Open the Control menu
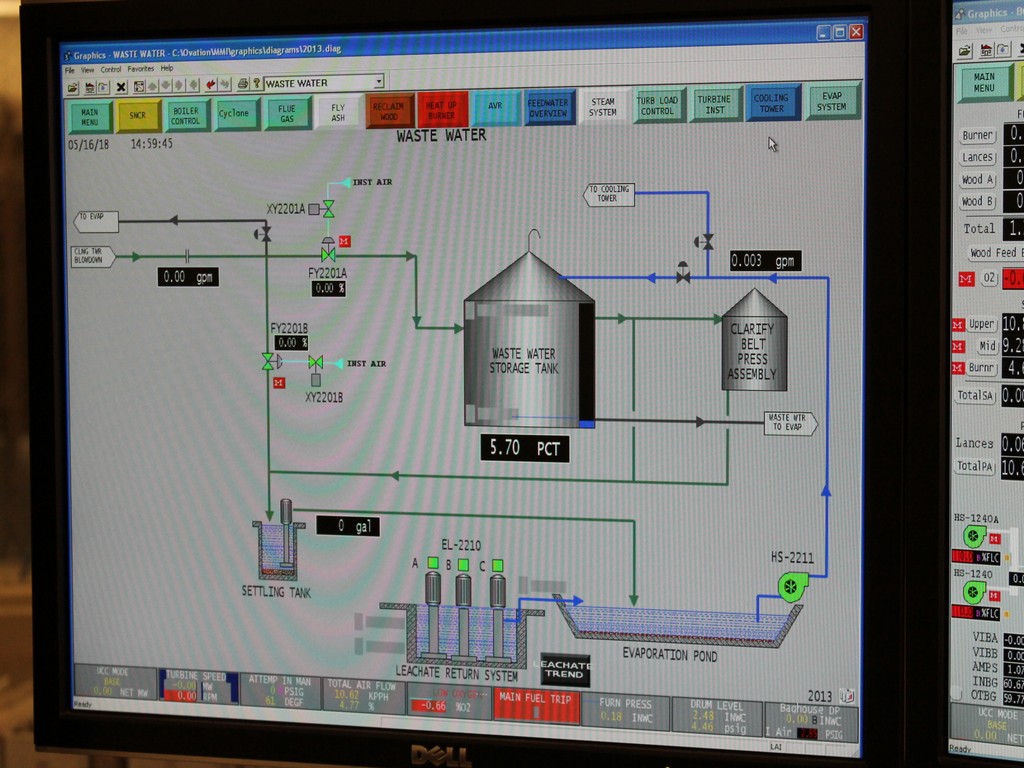Viewport: 1024px width, 768px height. coord(111,69)
